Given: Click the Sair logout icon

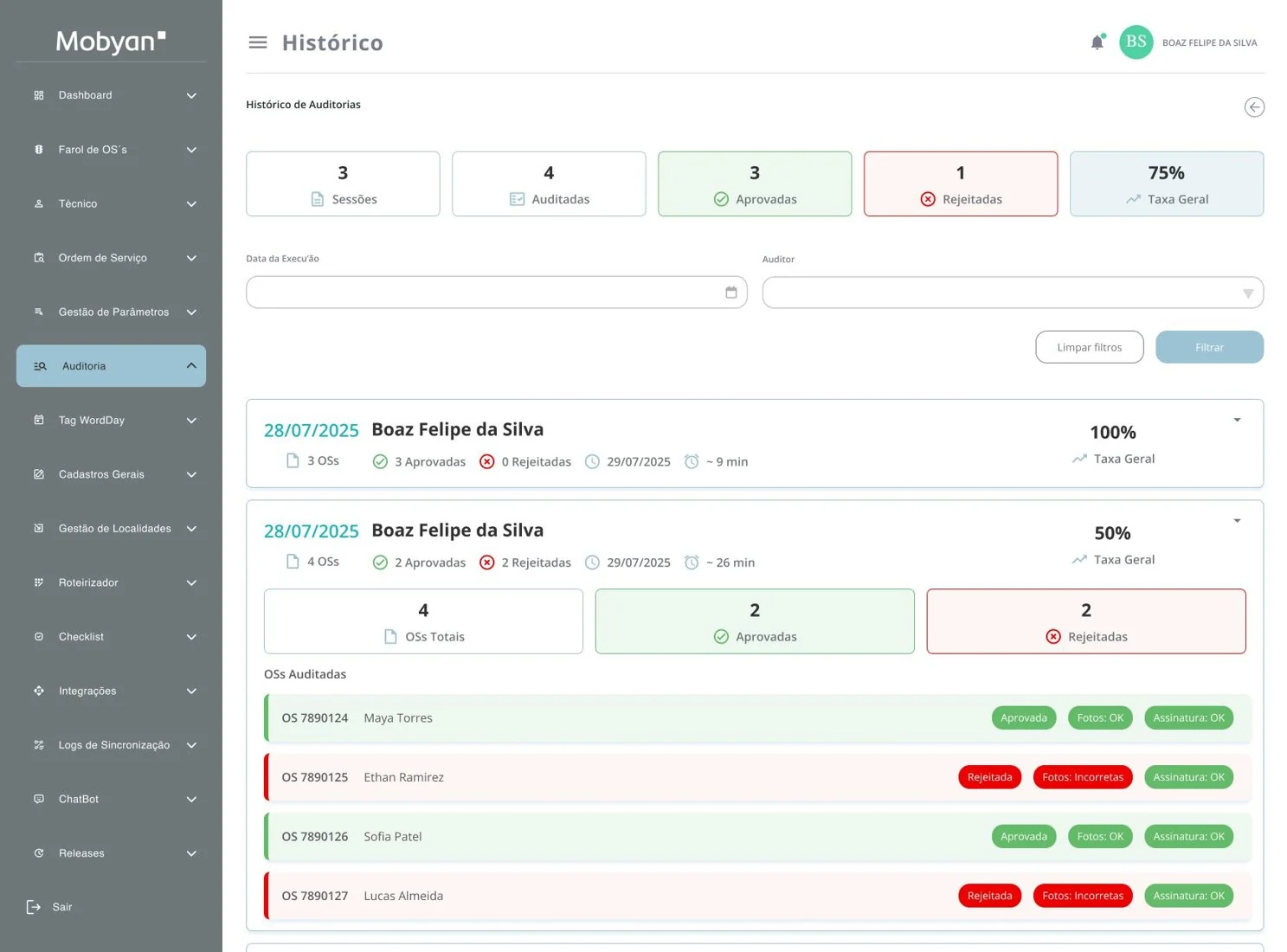Looking at the screenshot, I should click(x=34, y=907).
